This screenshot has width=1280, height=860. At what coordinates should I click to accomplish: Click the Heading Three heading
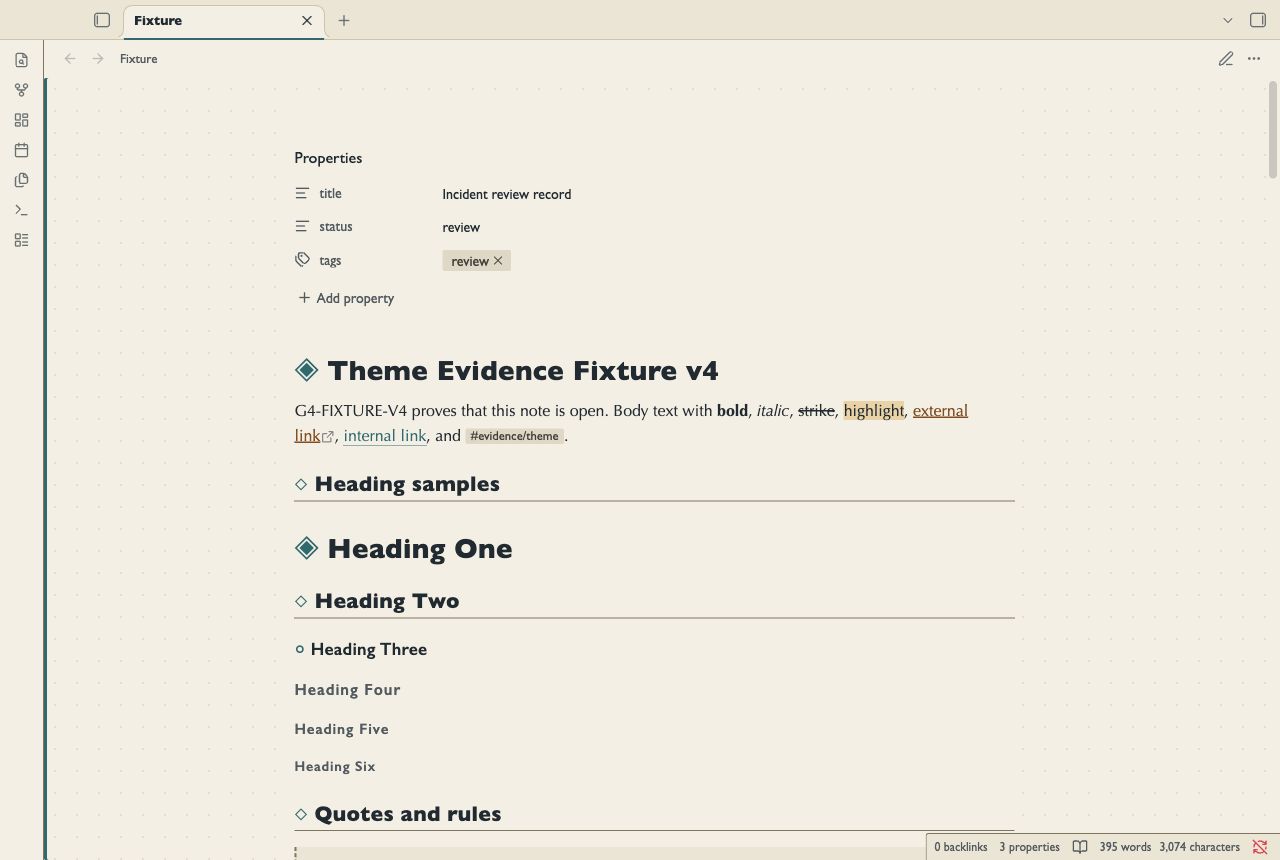[x=369, y=649]
